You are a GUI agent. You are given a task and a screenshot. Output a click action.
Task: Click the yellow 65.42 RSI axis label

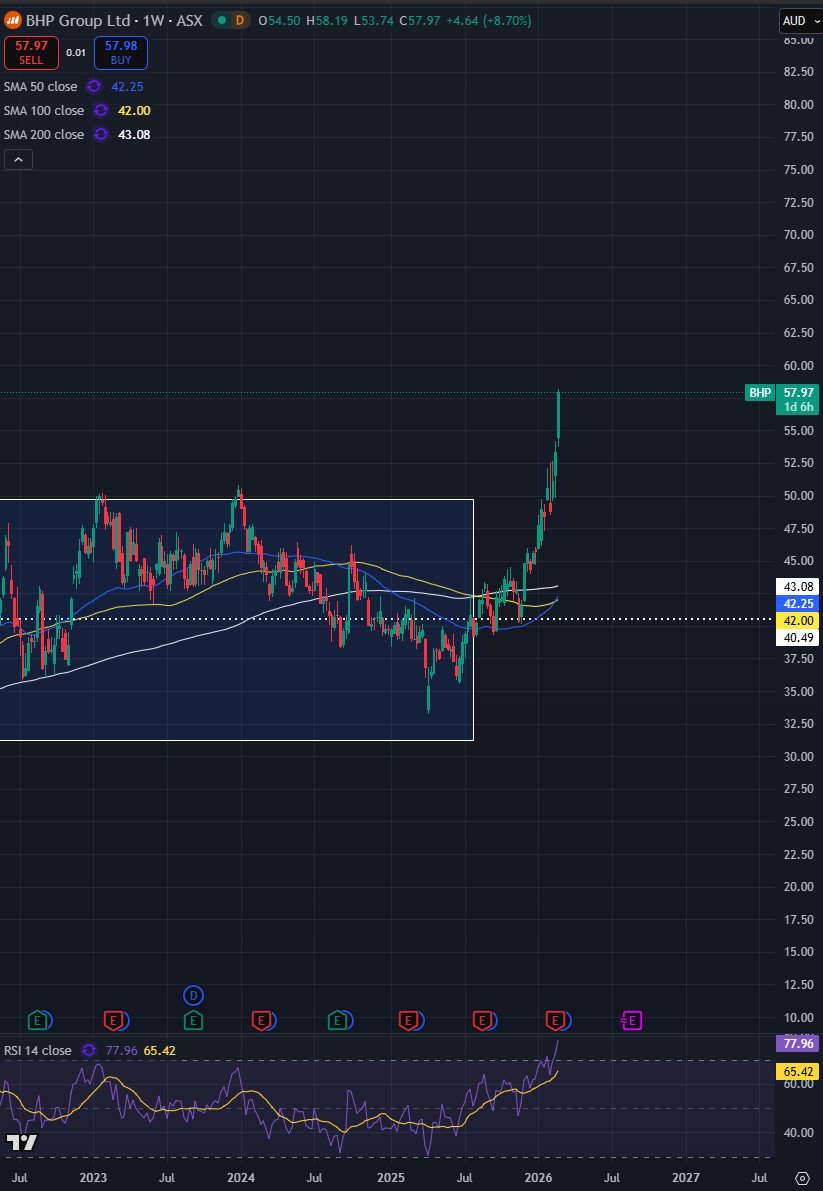pyautogui.click(x=796, y=1072)
